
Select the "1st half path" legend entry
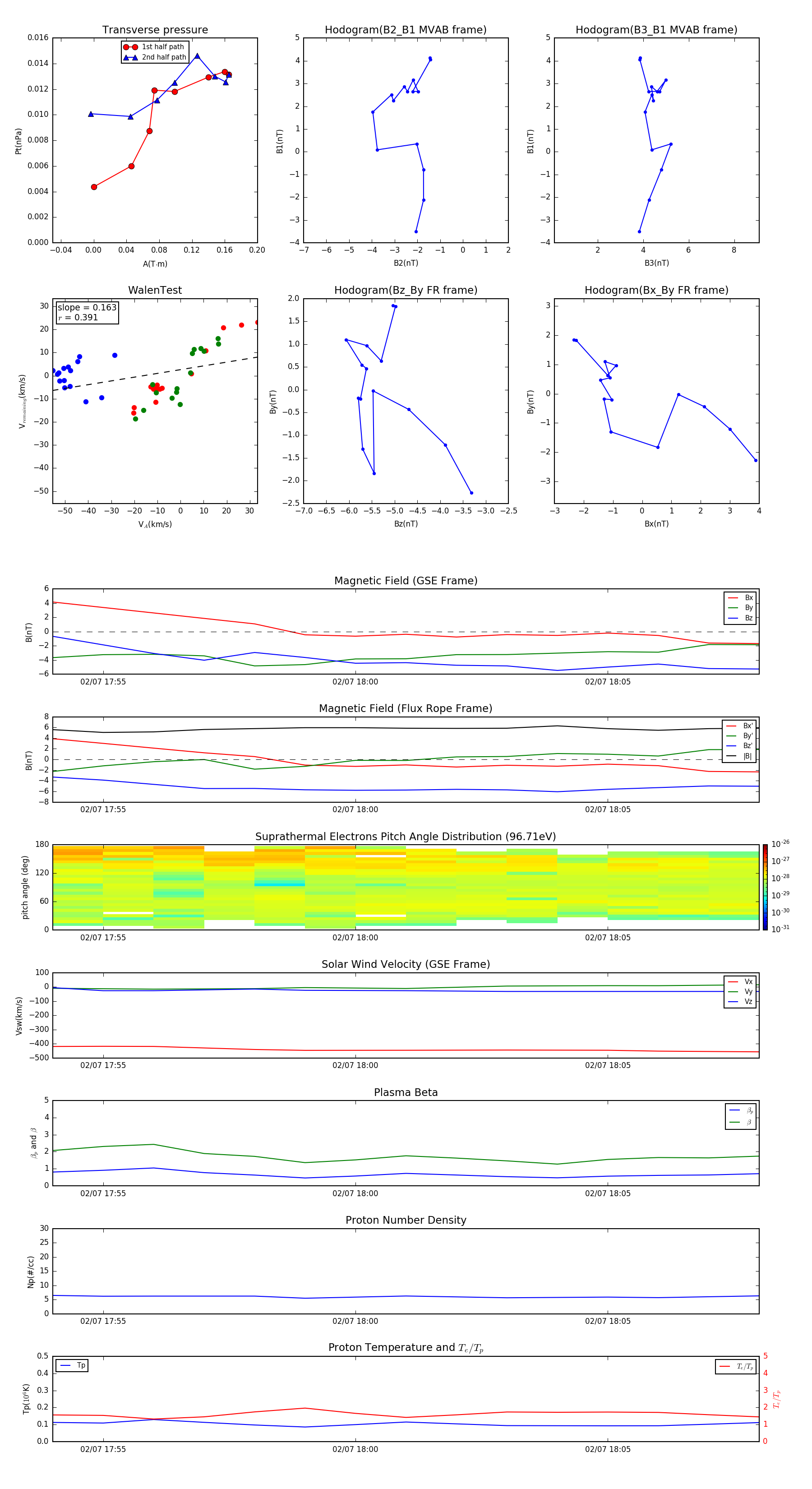pyautogui.click(x=154, y=47)
